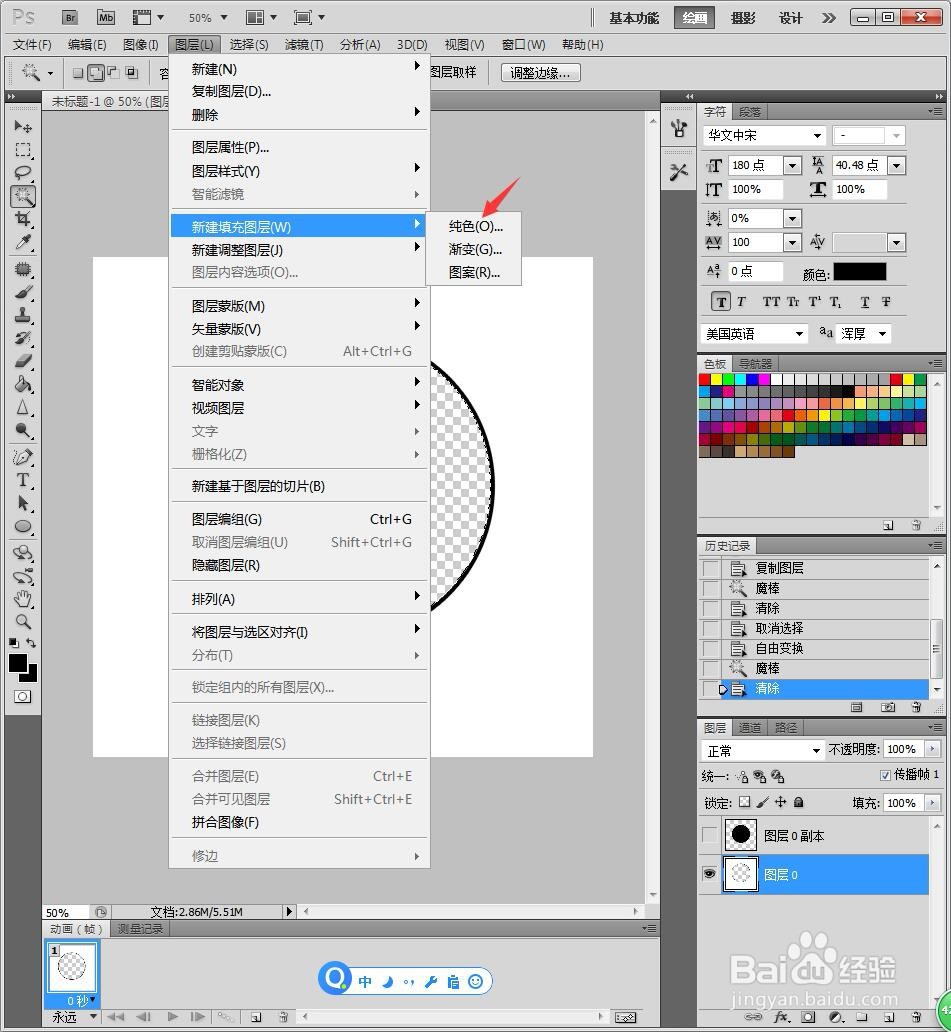Toggle underline text style
Viewport: 951px width, 1032px height.
pos(865,302)
